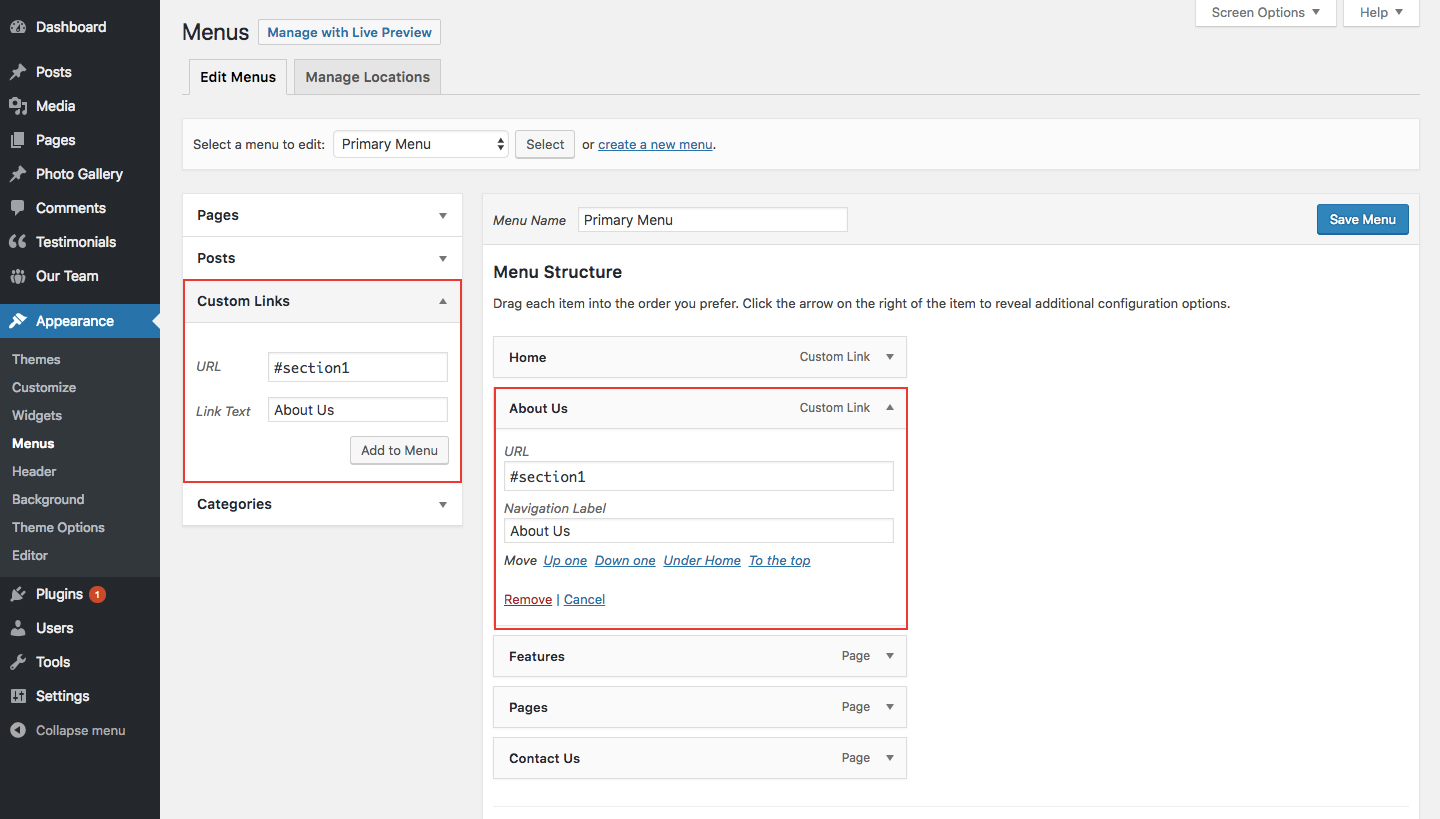
Task: Move About Us Up one
Action: [x=565, y=561]
